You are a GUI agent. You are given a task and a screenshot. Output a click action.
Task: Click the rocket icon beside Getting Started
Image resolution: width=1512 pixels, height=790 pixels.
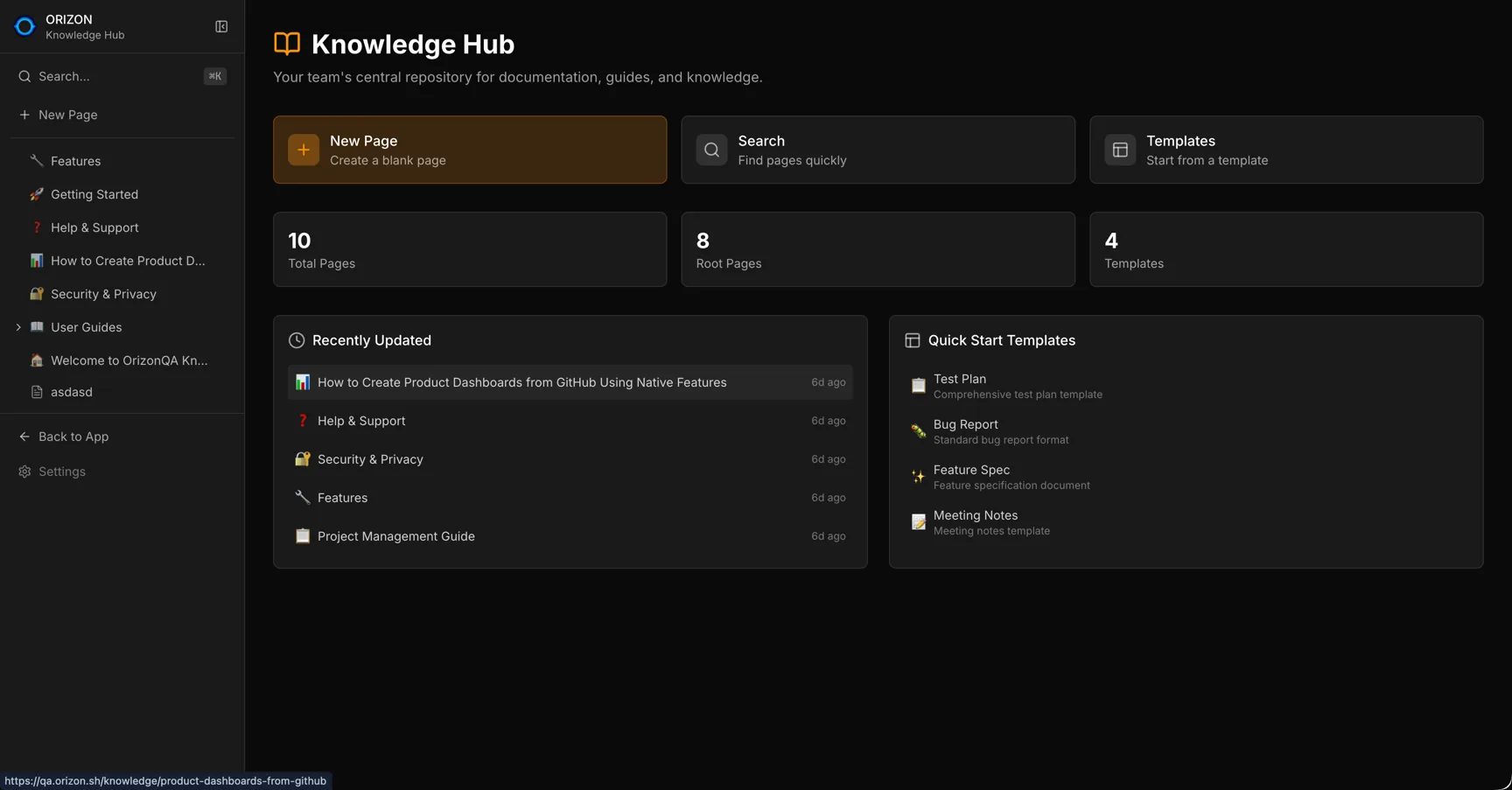36,193
